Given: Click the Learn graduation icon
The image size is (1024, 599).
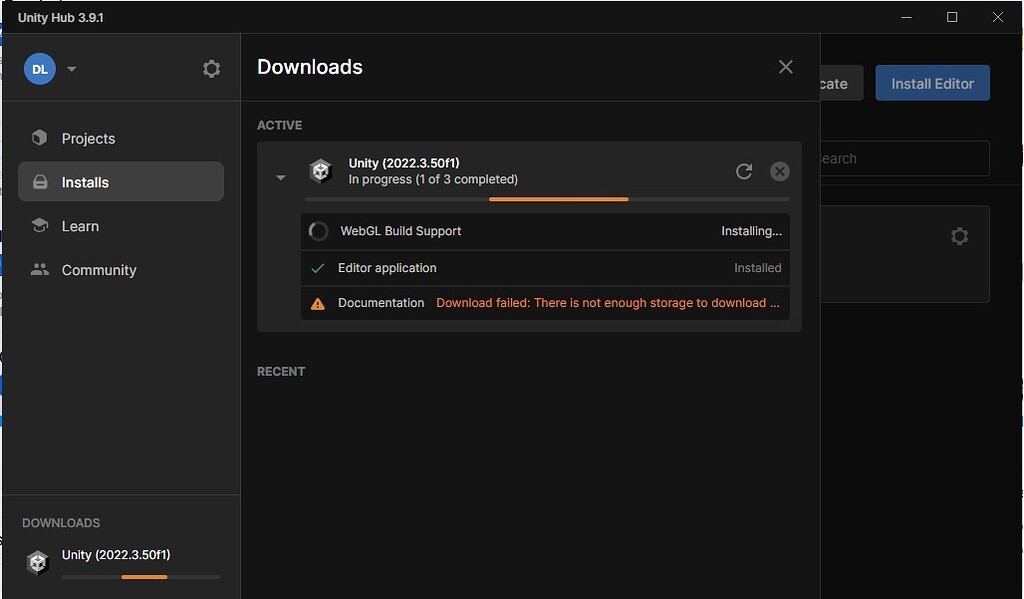Looking at the screenshot, I should point(40,226).
